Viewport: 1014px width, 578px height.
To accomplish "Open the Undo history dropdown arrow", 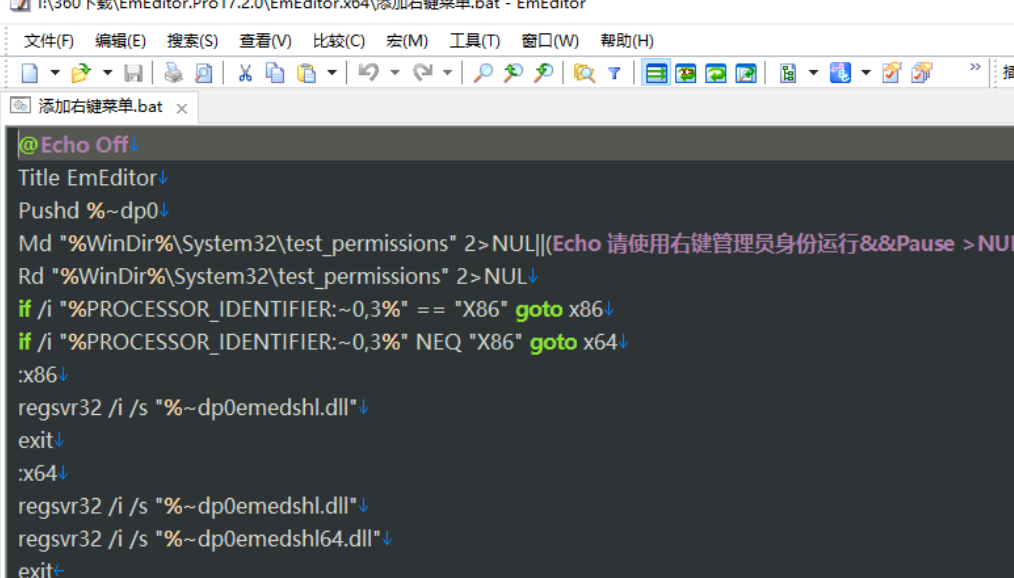I will coord(394,73).
